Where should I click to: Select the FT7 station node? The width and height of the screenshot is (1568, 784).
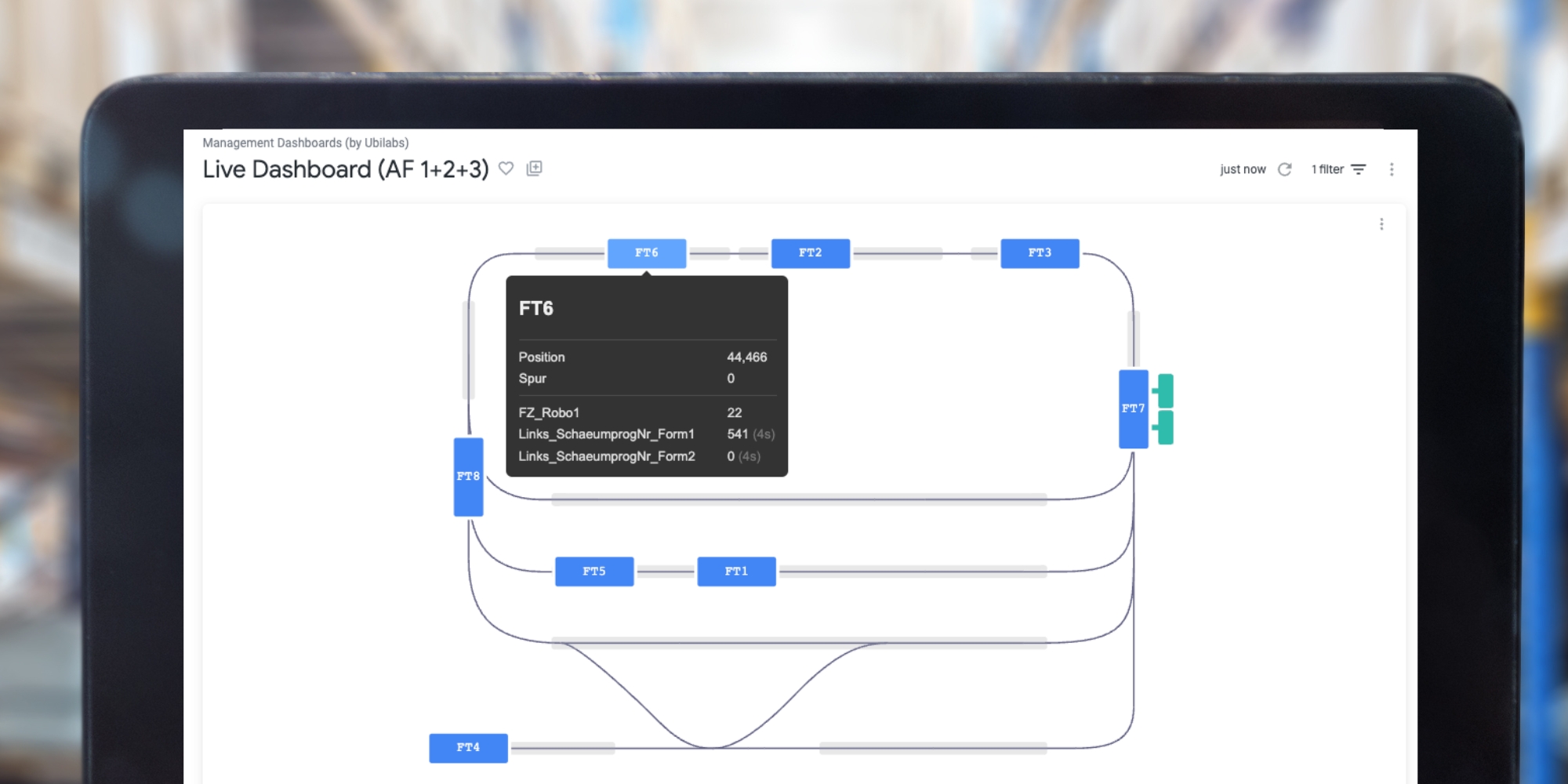coord(1134,408)
